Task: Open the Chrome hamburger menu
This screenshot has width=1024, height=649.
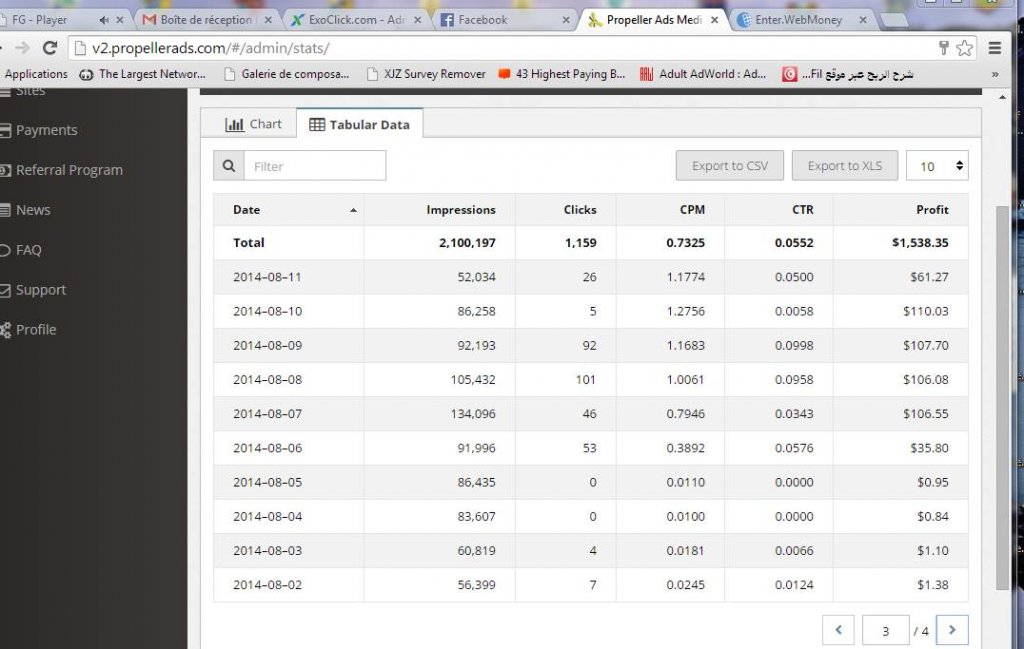Action: point(994,47)
